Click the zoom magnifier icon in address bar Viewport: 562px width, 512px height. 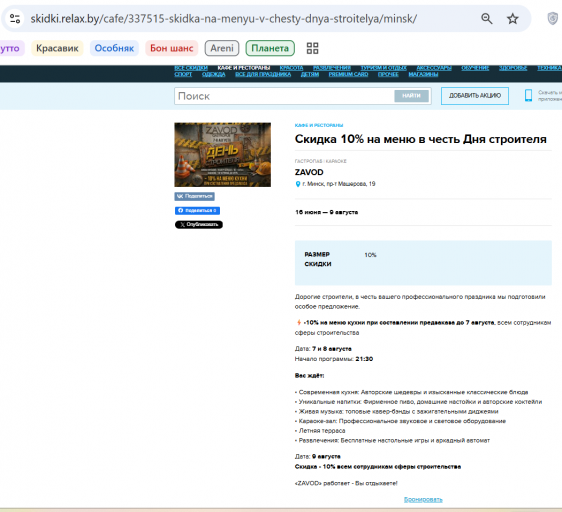[x=486, y=19]
